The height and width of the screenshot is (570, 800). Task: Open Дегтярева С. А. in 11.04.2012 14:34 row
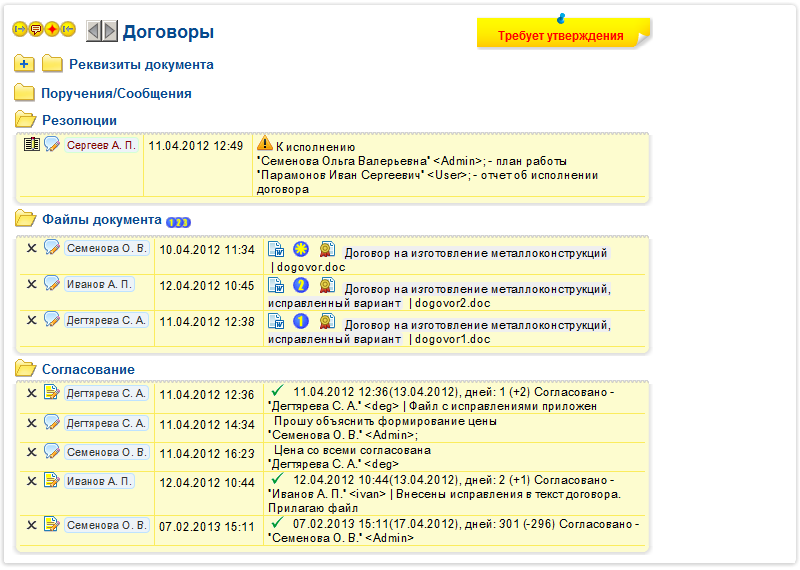click(x=107, y=424)
